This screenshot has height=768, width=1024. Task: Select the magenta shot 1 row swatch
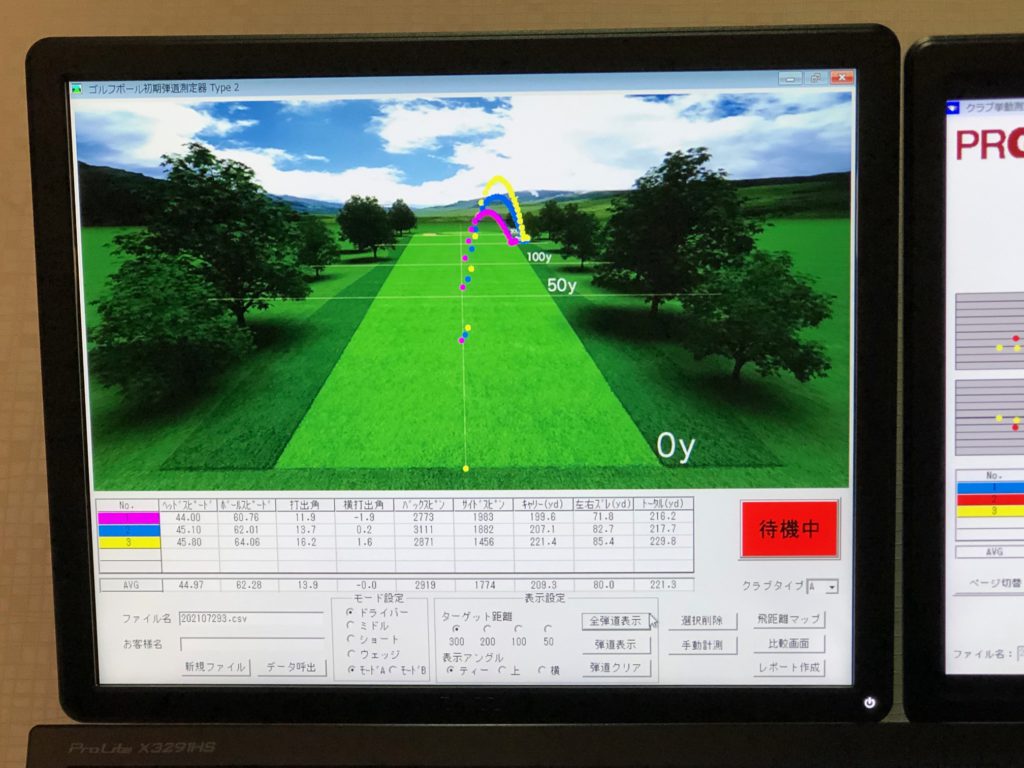click(x=129, y=518)
